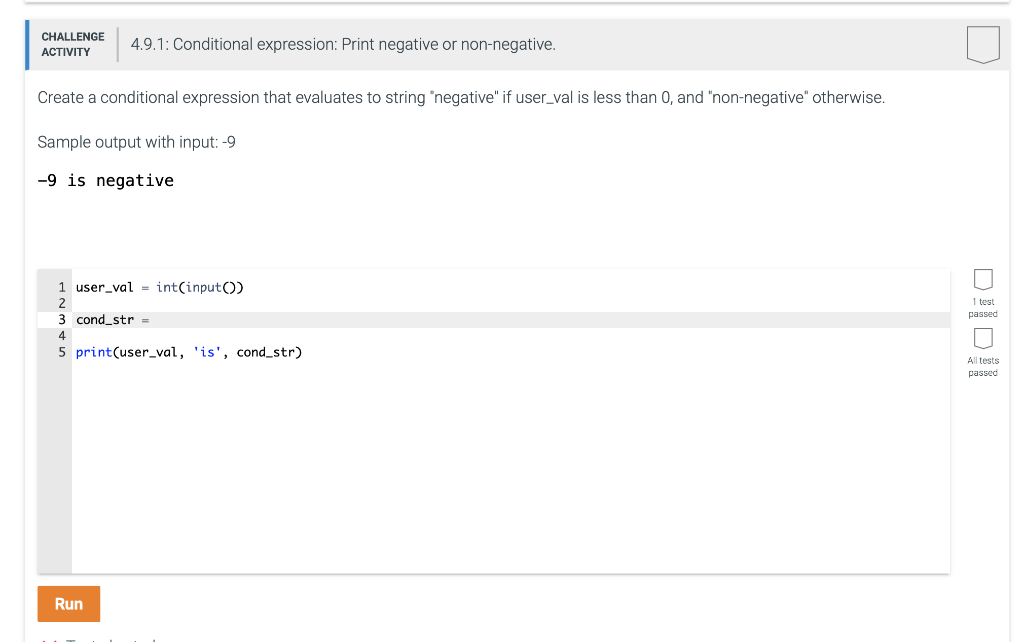
Task: Click the '1 test passed' label text
Action: 983,308
